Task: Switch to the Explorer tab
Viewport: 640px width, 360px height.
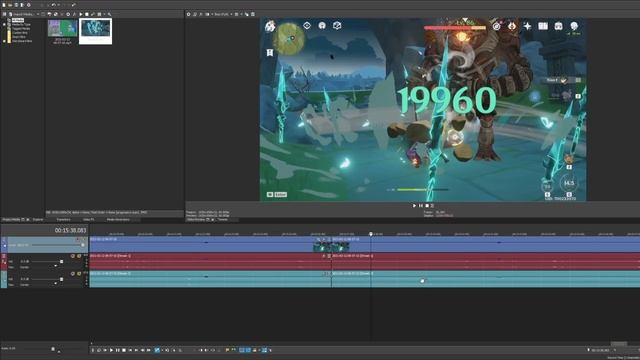Action: [x=38, y=220]
